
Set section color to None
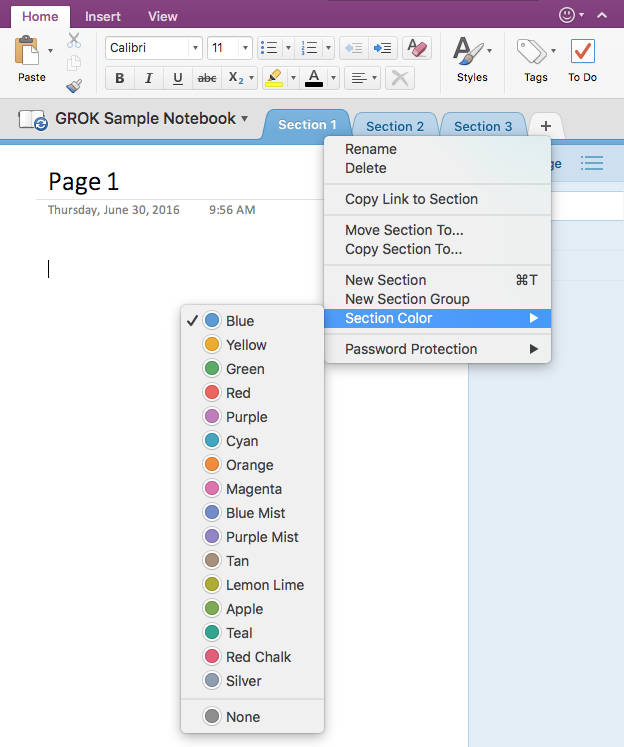point(252,717)
